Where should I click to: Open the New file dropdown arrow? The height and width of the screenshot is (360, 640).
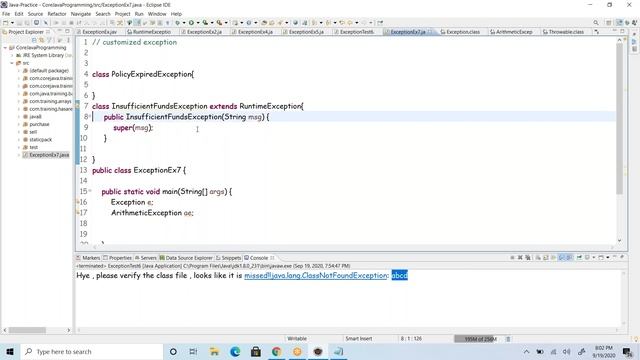12,22
